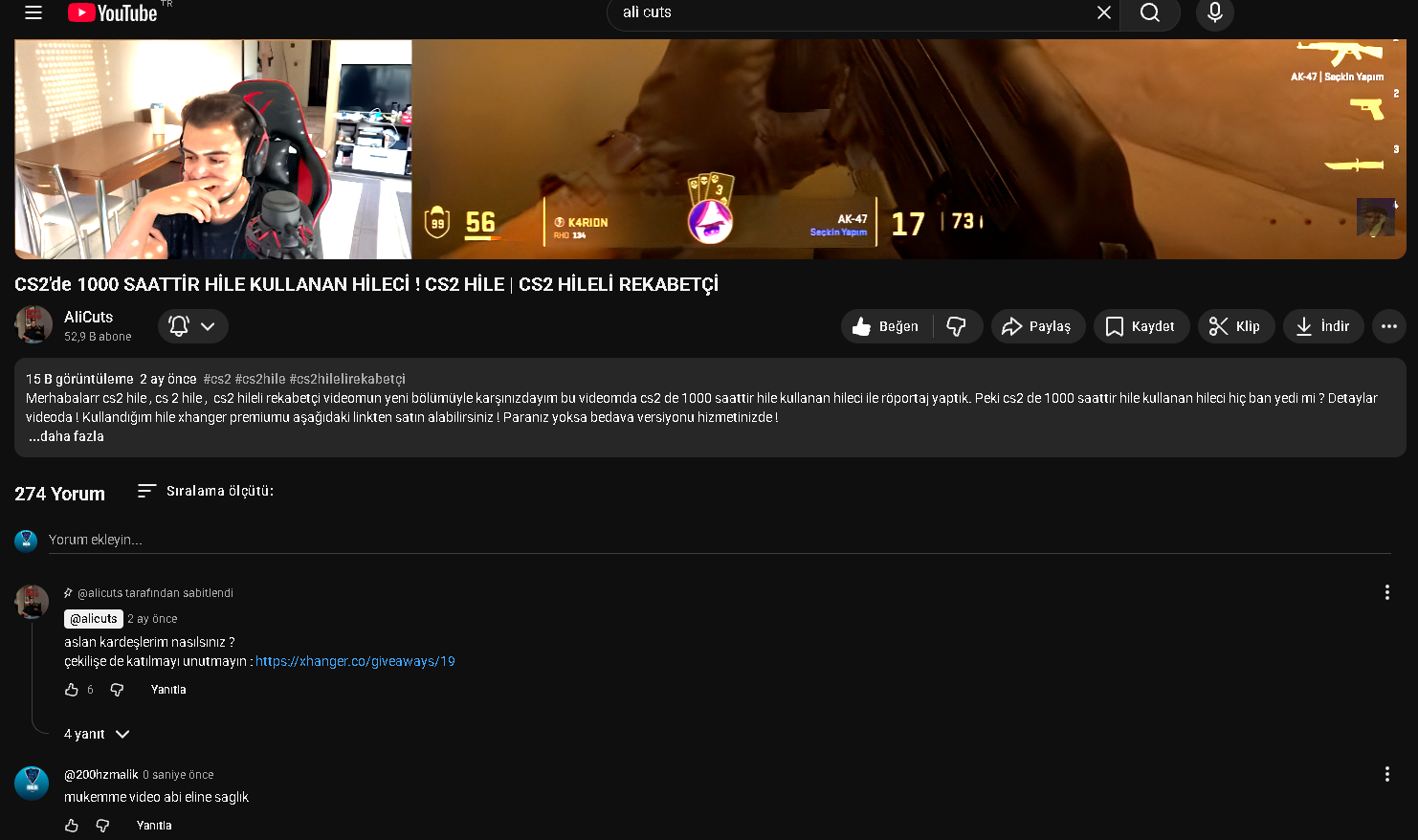Share the video via Paylaş
The width and height of the screenshot is (1418, 840).
[x=1037, y=326]
